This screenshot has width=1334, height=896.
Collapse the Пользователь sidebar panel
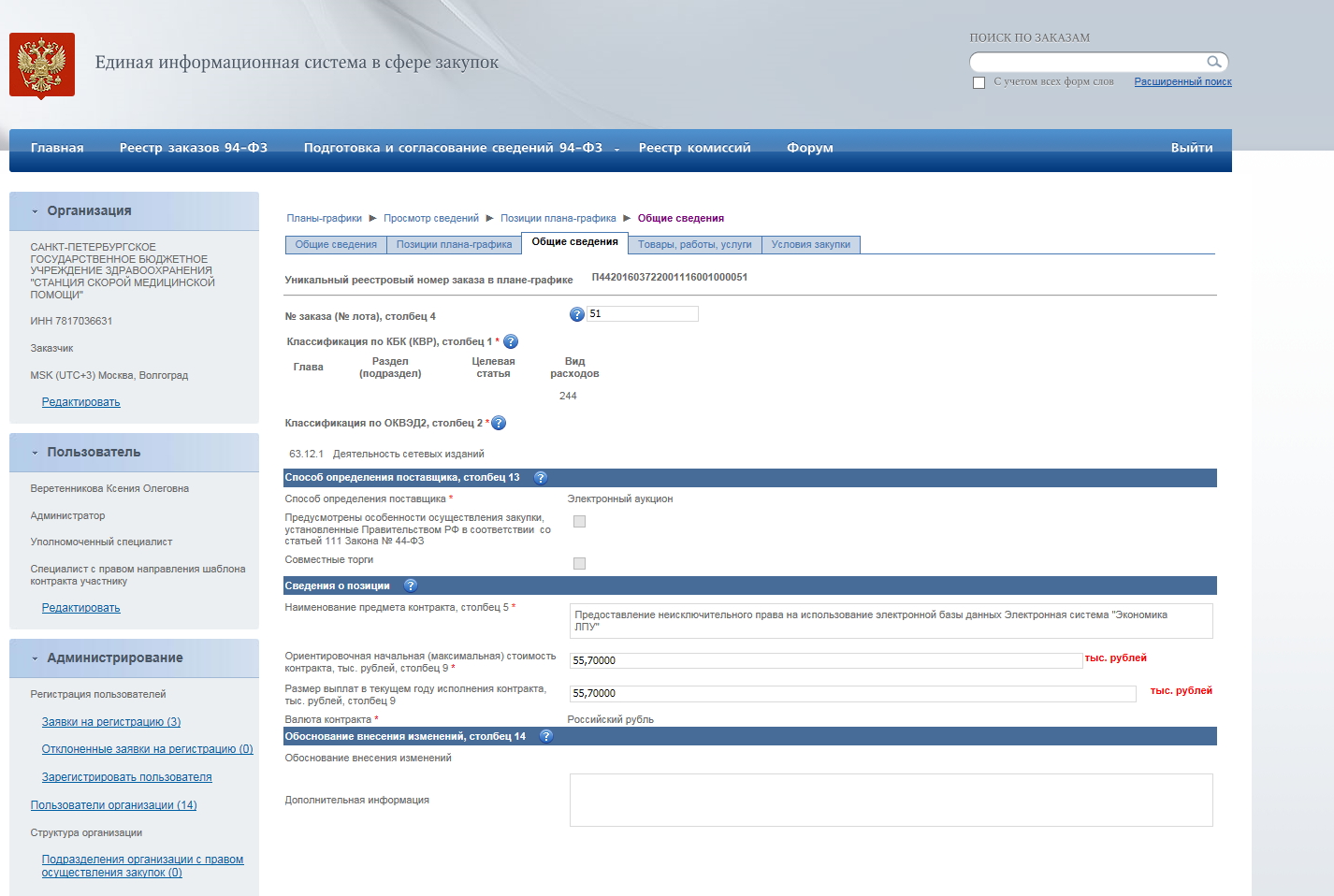coord(36,453)
